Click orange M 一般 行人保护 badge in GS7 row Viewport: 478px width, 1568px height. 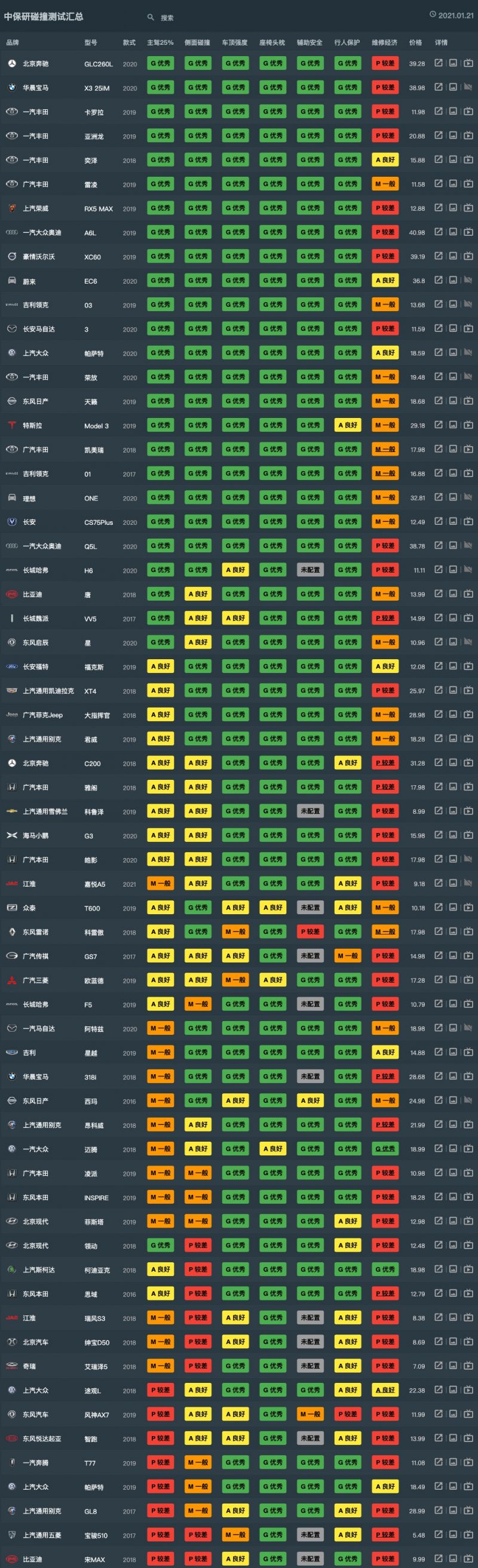(x=348, y=955)
